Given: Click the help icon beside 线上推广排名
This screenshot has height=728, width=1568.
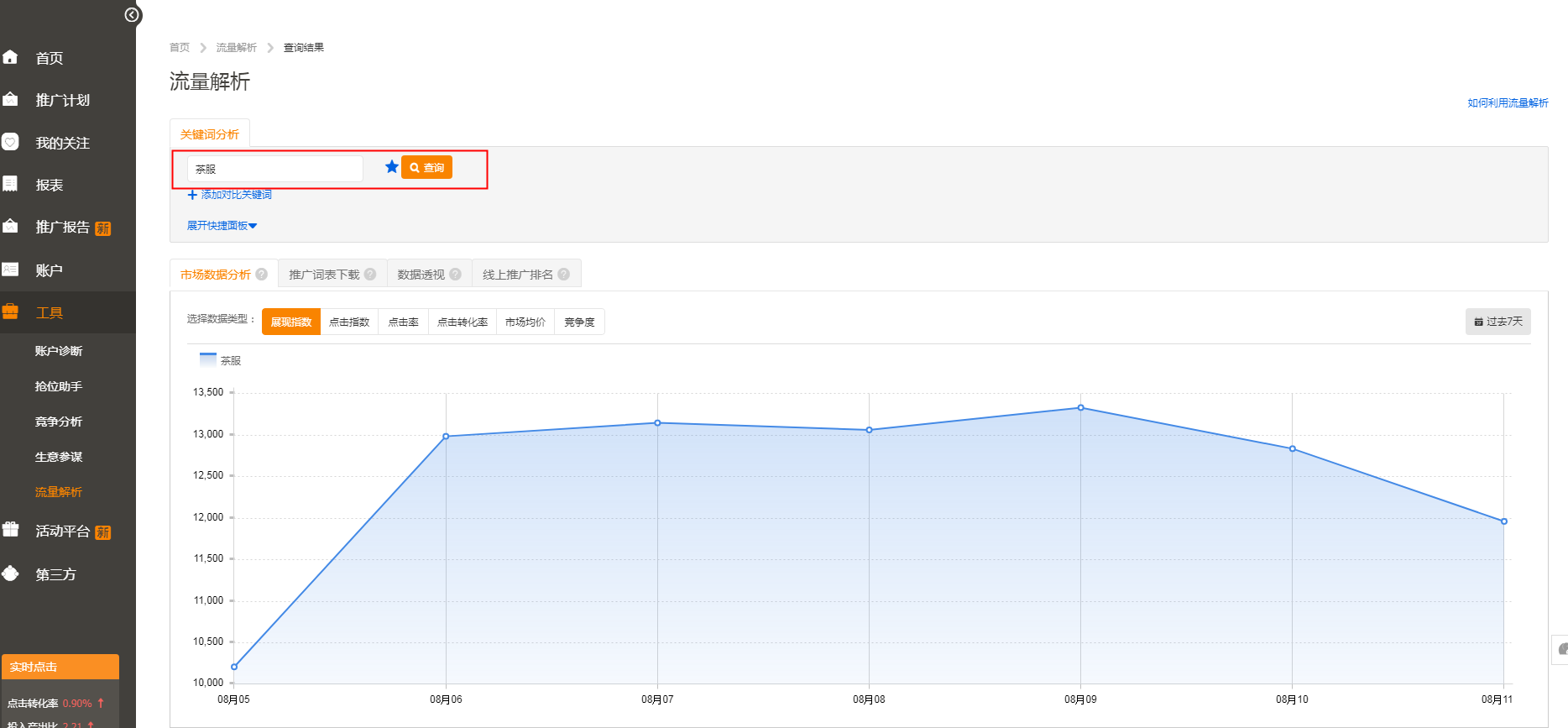Looking at the screenshot, I should click(x=564, y=275).
